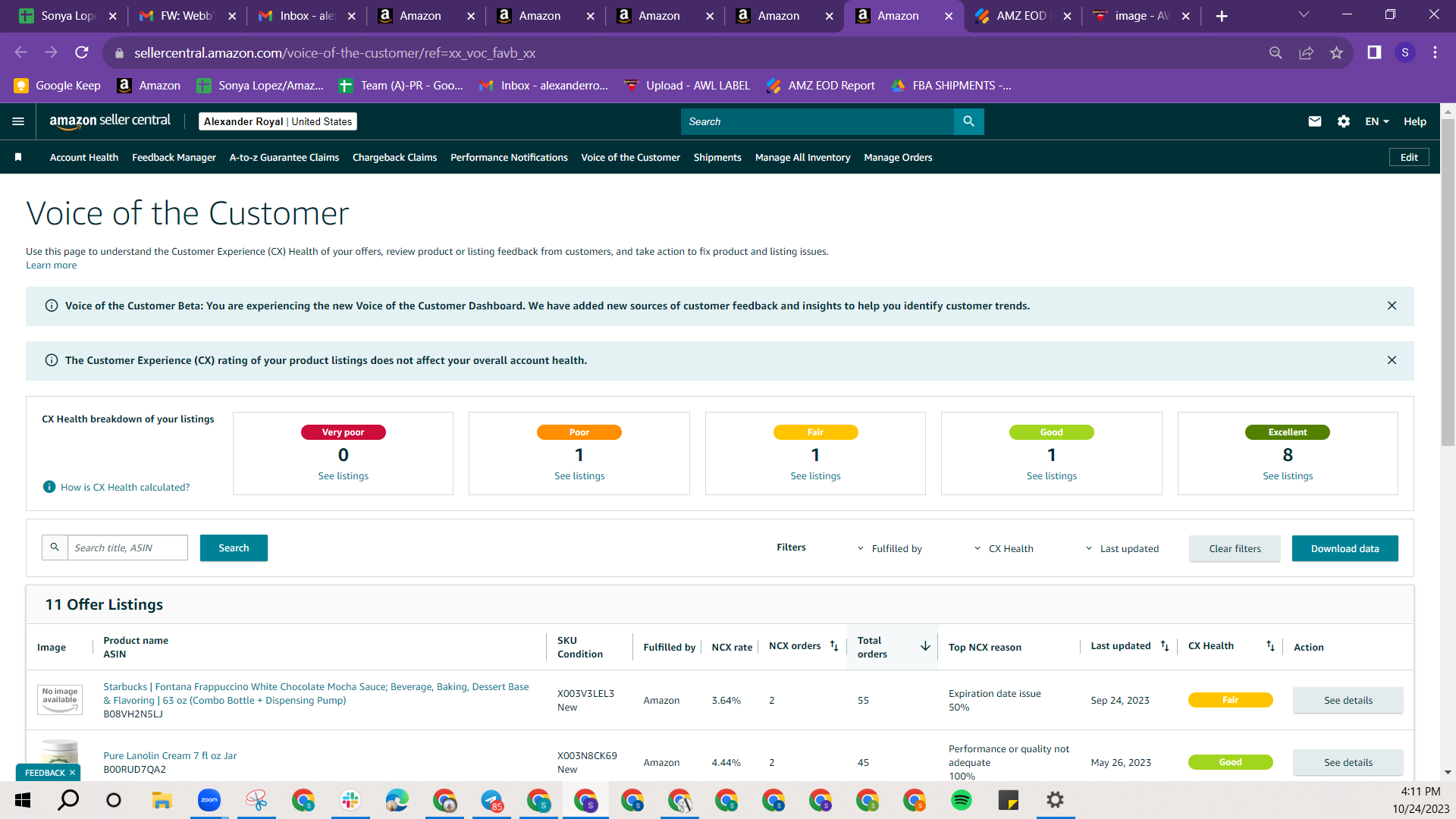Open the Chrome profile avatar S
Viewport: 1456px width, 819px height.
pyautogui.click(x=1405, y=52)
